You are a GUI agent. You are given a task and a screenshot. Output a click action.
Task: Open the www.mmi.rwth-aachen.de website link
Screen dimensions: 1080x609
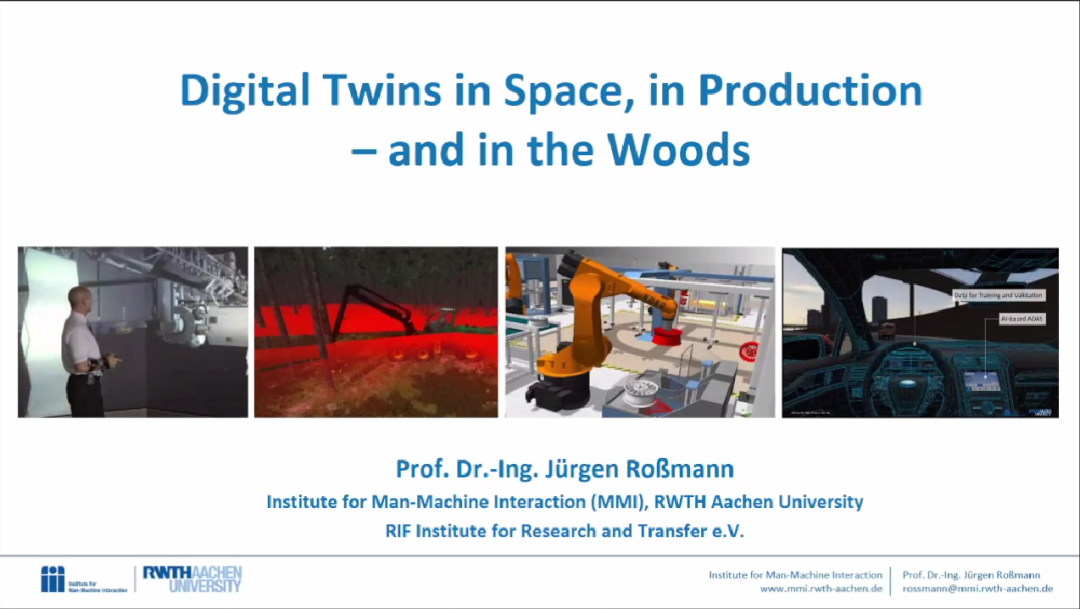point(820,589)
